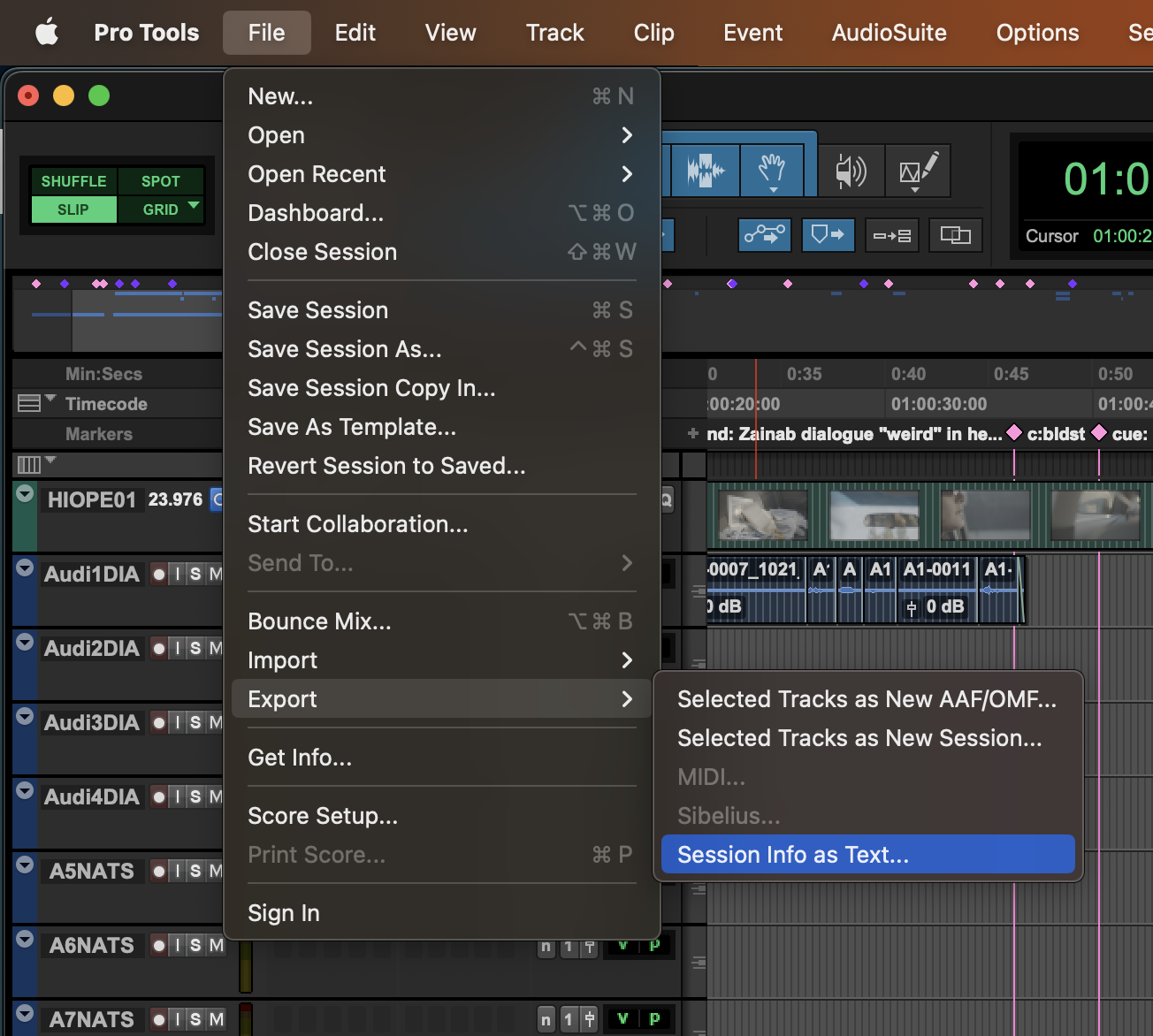1153x1036 pixels.
Task: Toggle Automation Follows Edit nodes-arrow icon
Action: coord(764,235)
